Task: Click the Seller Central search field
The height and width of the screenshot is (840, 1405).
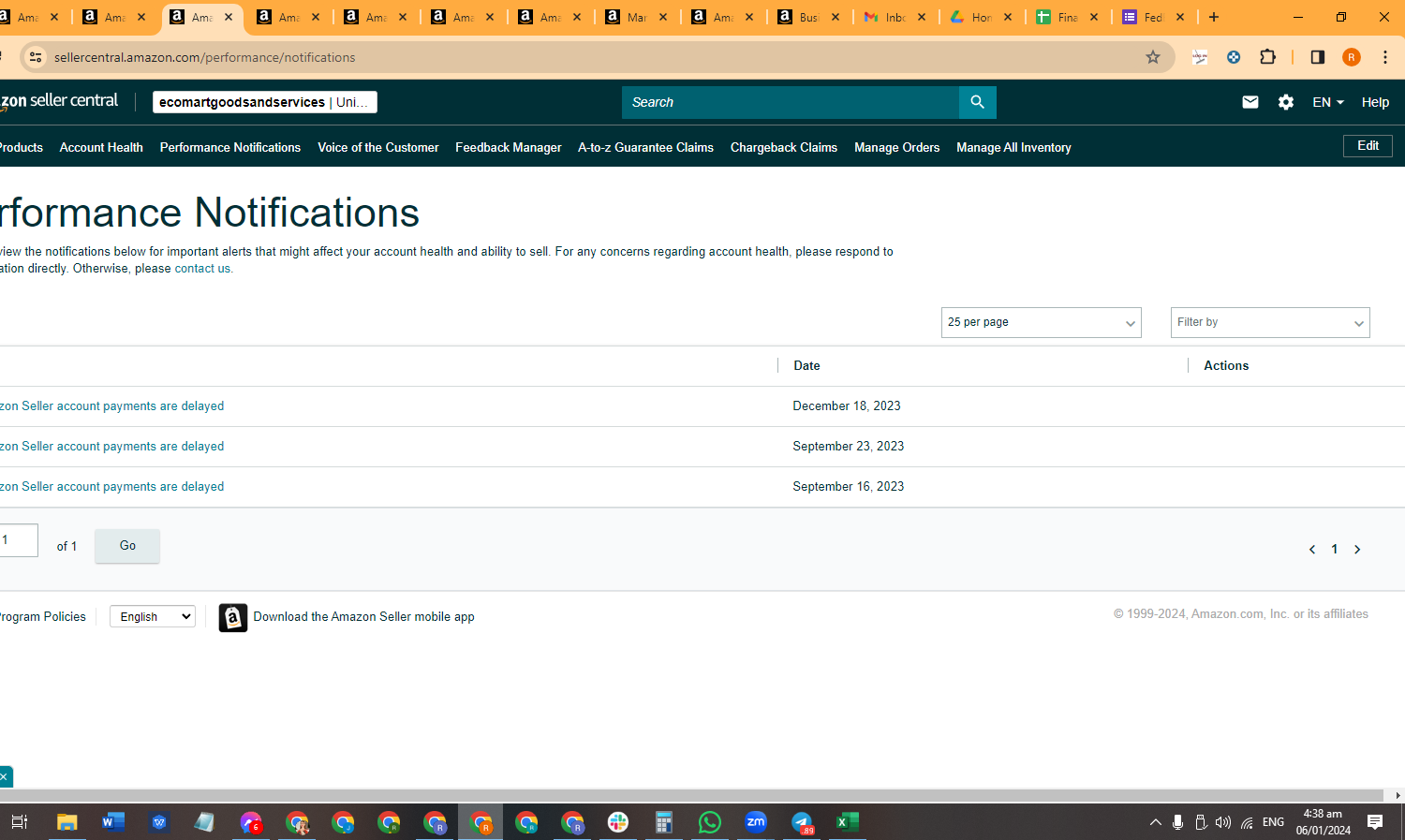Action: click(791, 102)
